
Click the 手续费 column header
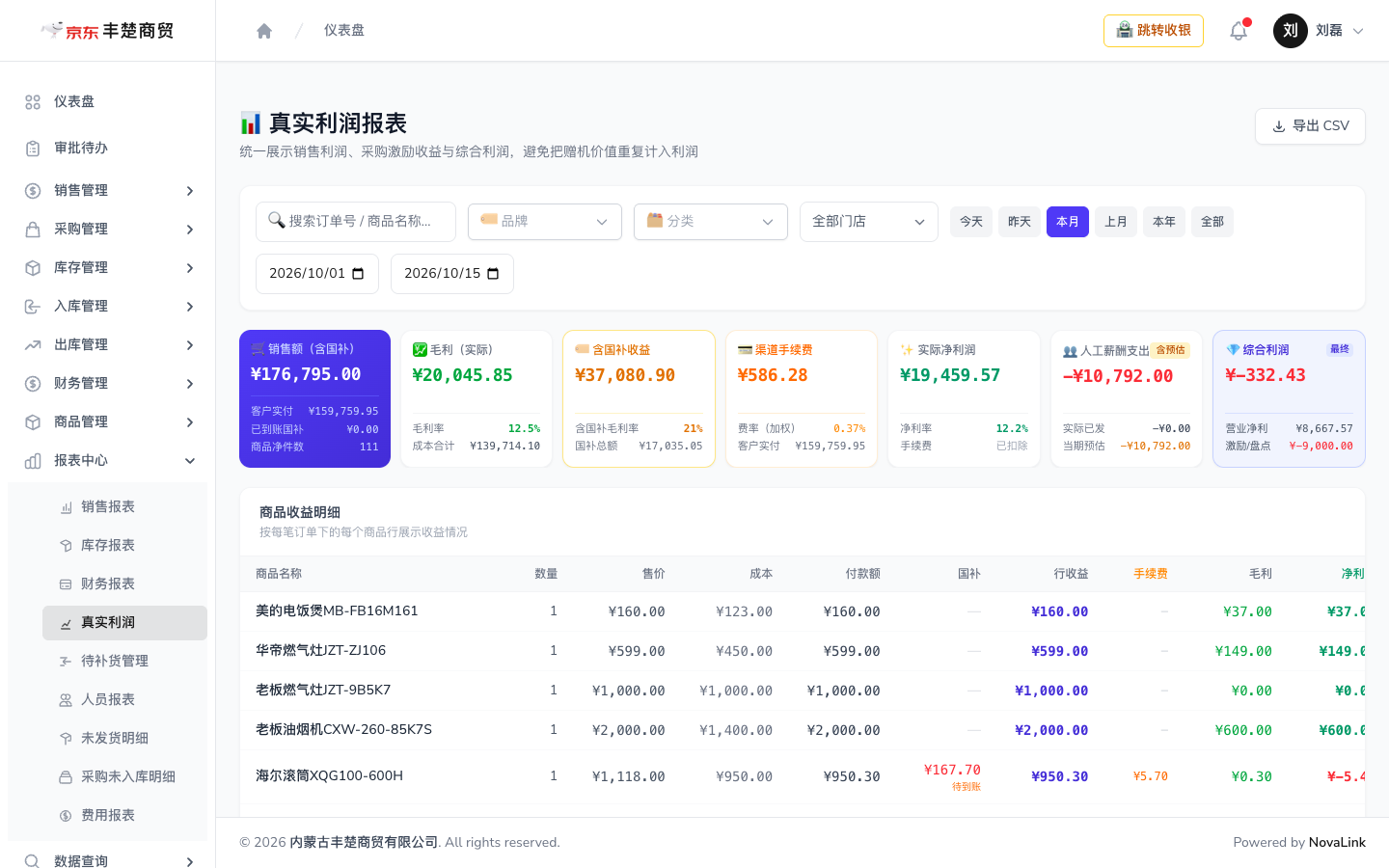1151,574
